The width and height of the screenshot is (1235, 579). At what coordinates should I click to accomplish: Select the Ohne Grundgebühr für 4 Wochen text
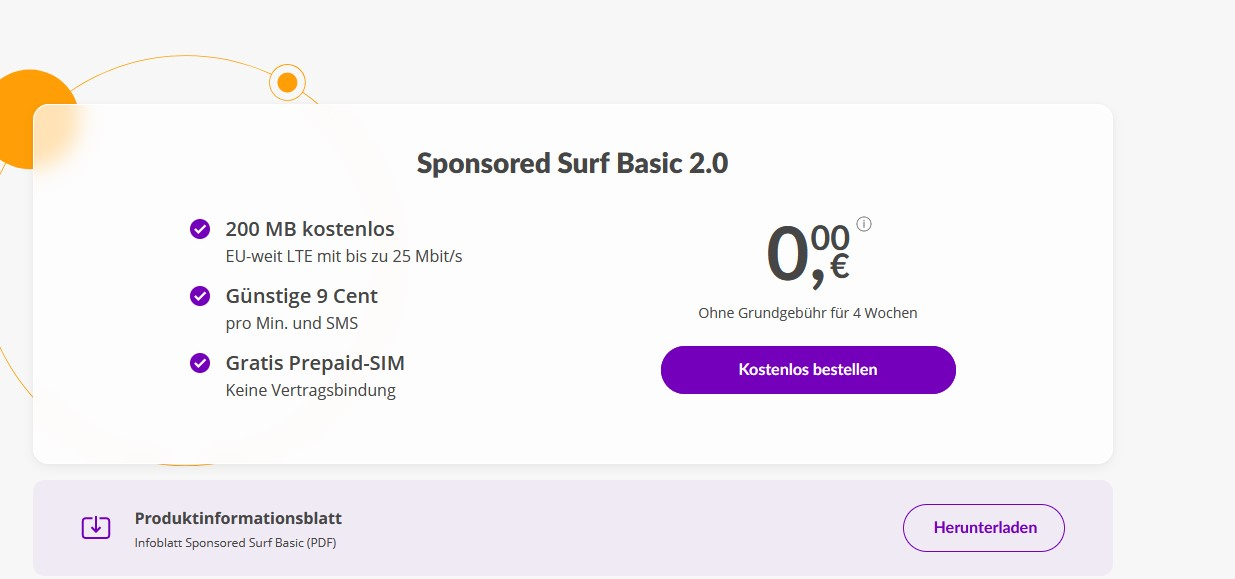point(807,313)
